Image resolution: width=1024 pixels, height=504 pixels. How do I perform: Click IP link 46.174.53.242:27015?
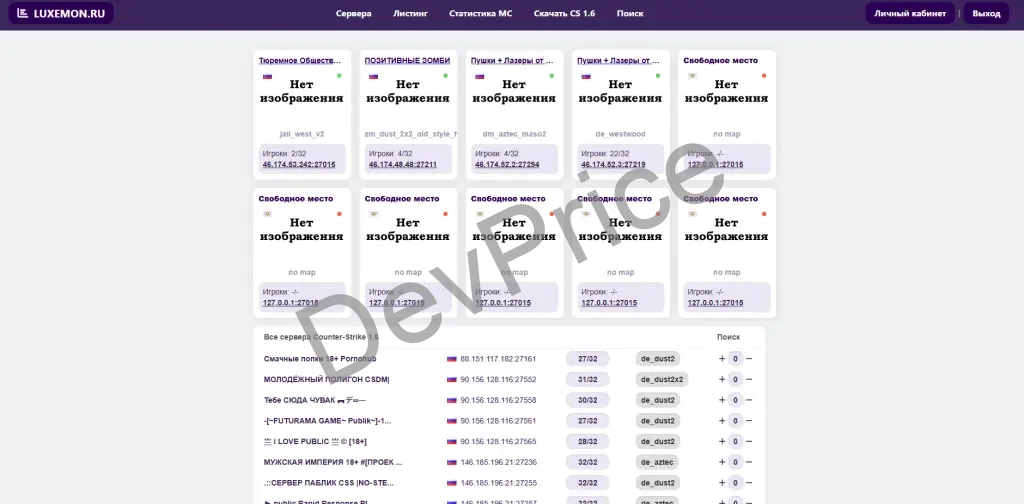click(299, 165)
